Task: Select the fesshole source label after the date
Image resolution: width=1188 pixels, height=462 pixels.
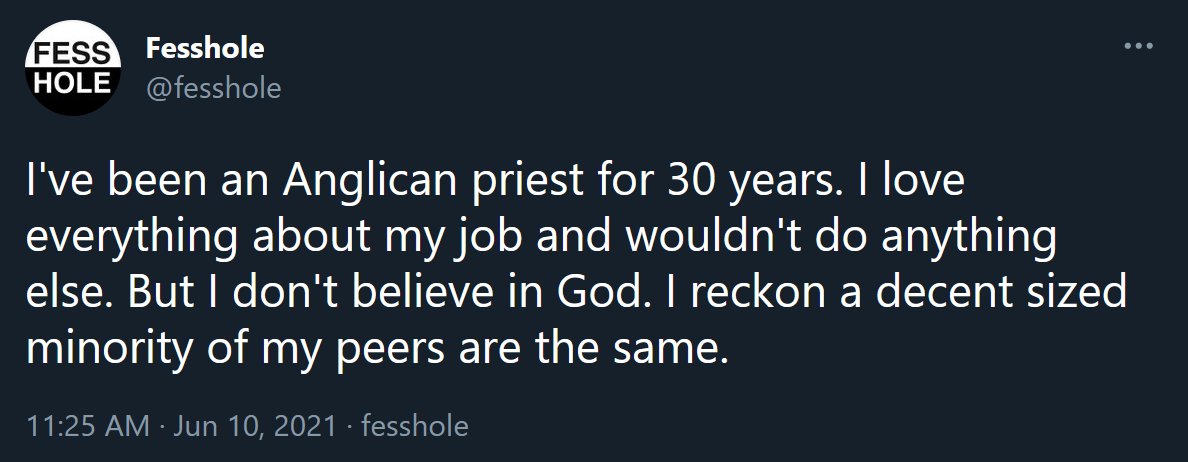Action: point(414,426)
